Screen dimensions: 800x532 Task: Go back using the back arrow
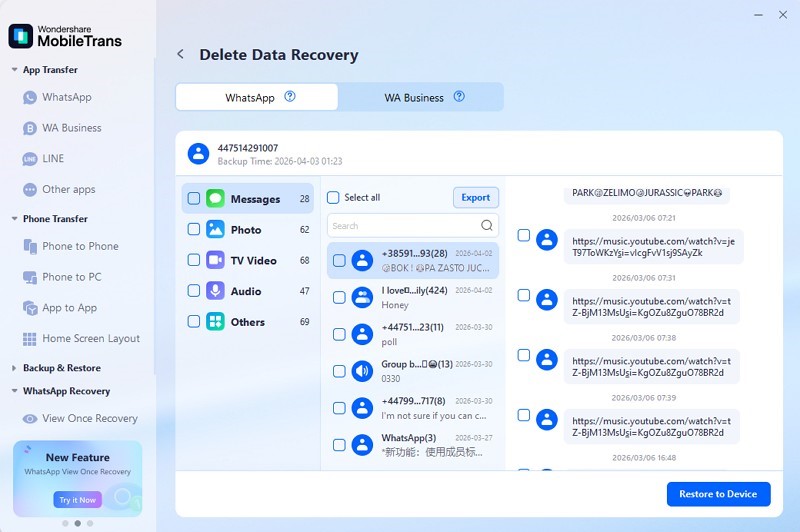pyautogui.click(x=180, y=55)
